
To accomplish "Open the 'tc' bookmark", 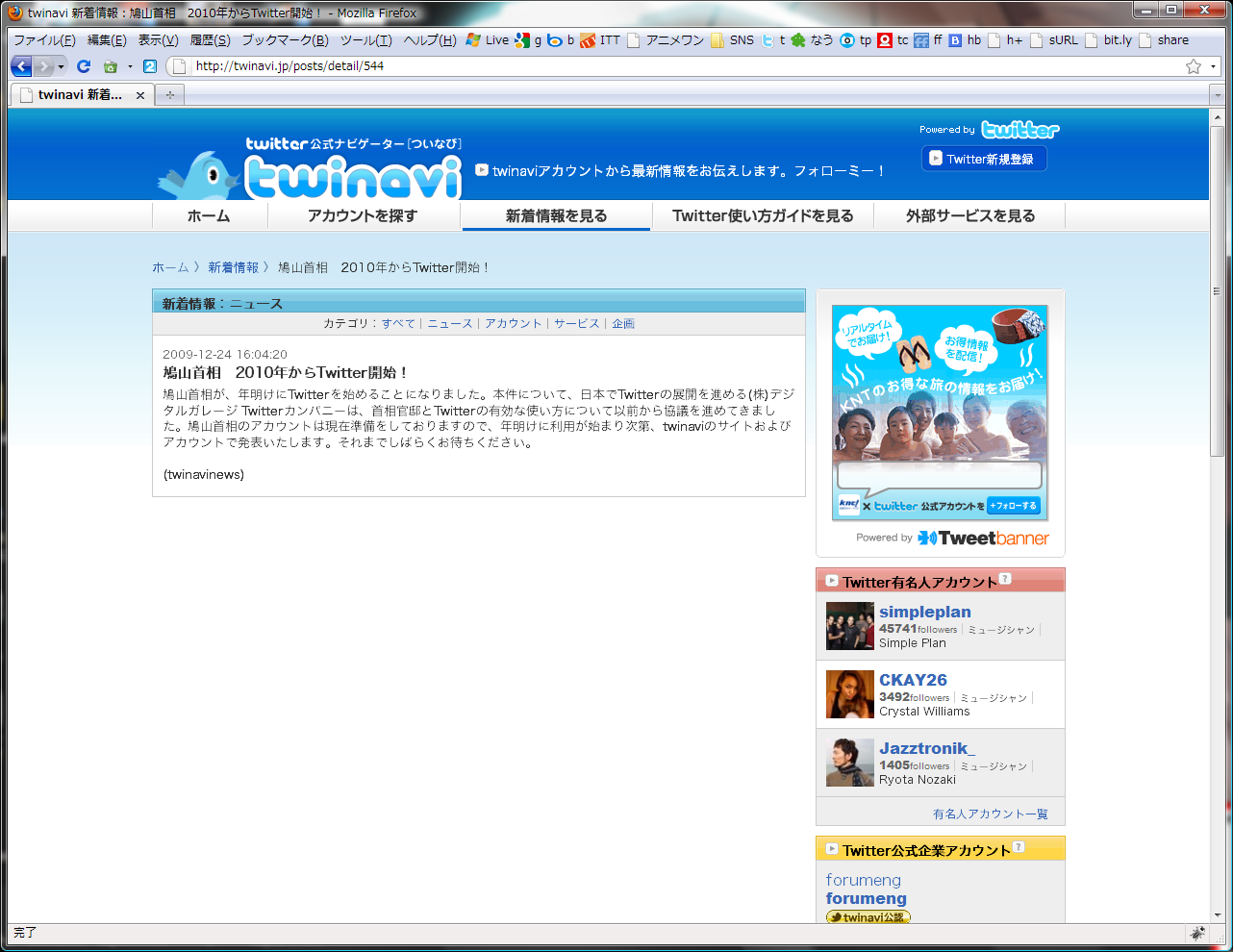I will point(893,40).
